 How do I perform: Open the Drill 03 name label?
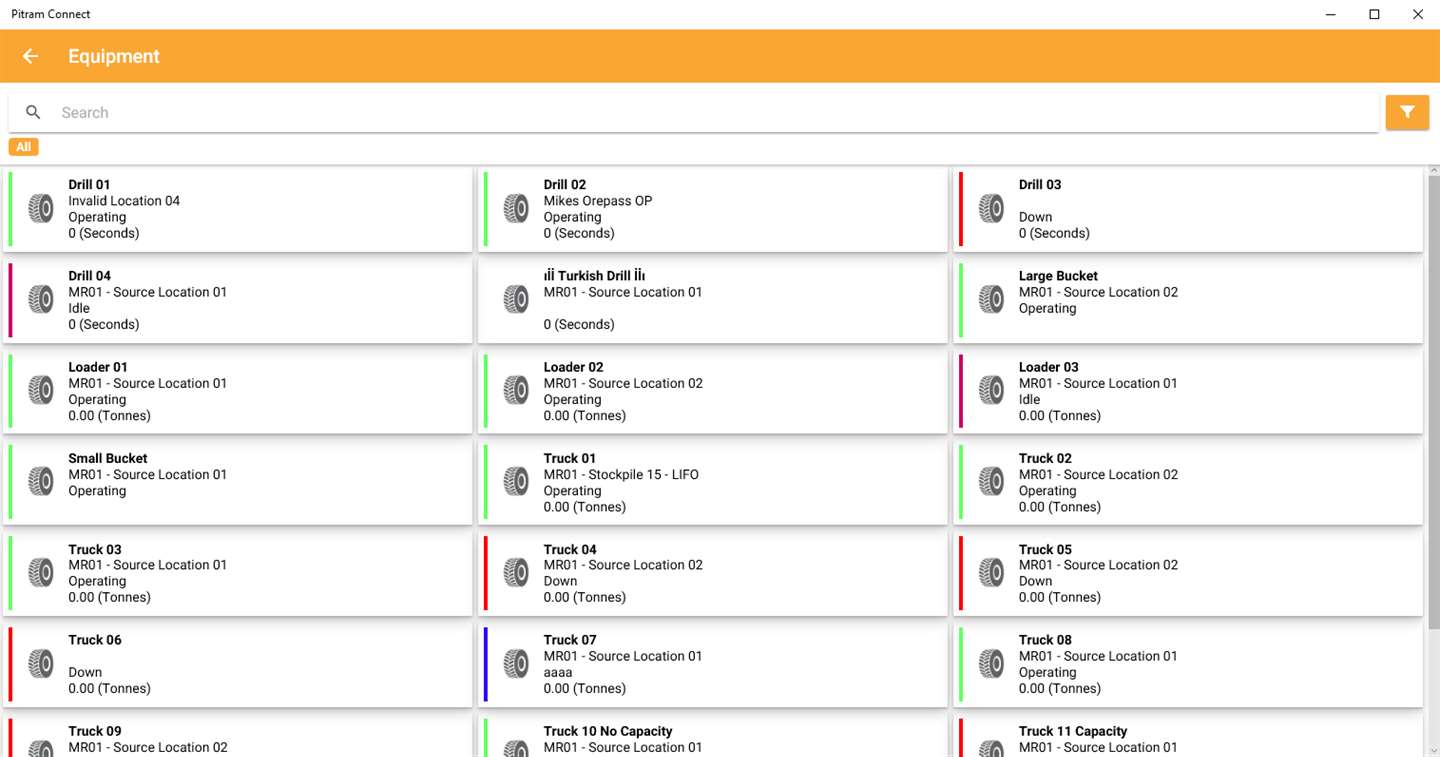click(x=1040, y=184)
